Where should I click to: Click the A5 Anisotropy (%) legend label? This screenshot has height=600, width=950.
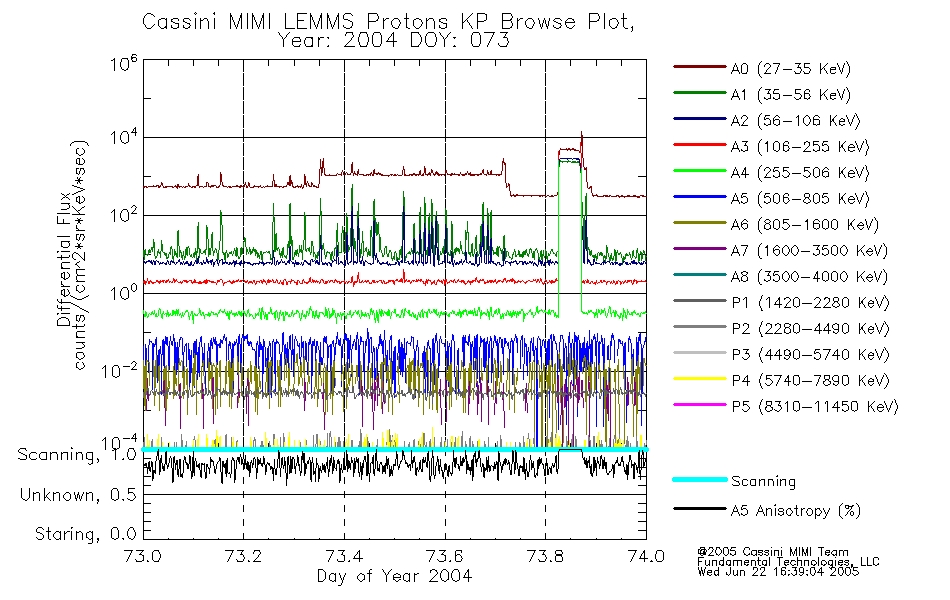point(796,511)
